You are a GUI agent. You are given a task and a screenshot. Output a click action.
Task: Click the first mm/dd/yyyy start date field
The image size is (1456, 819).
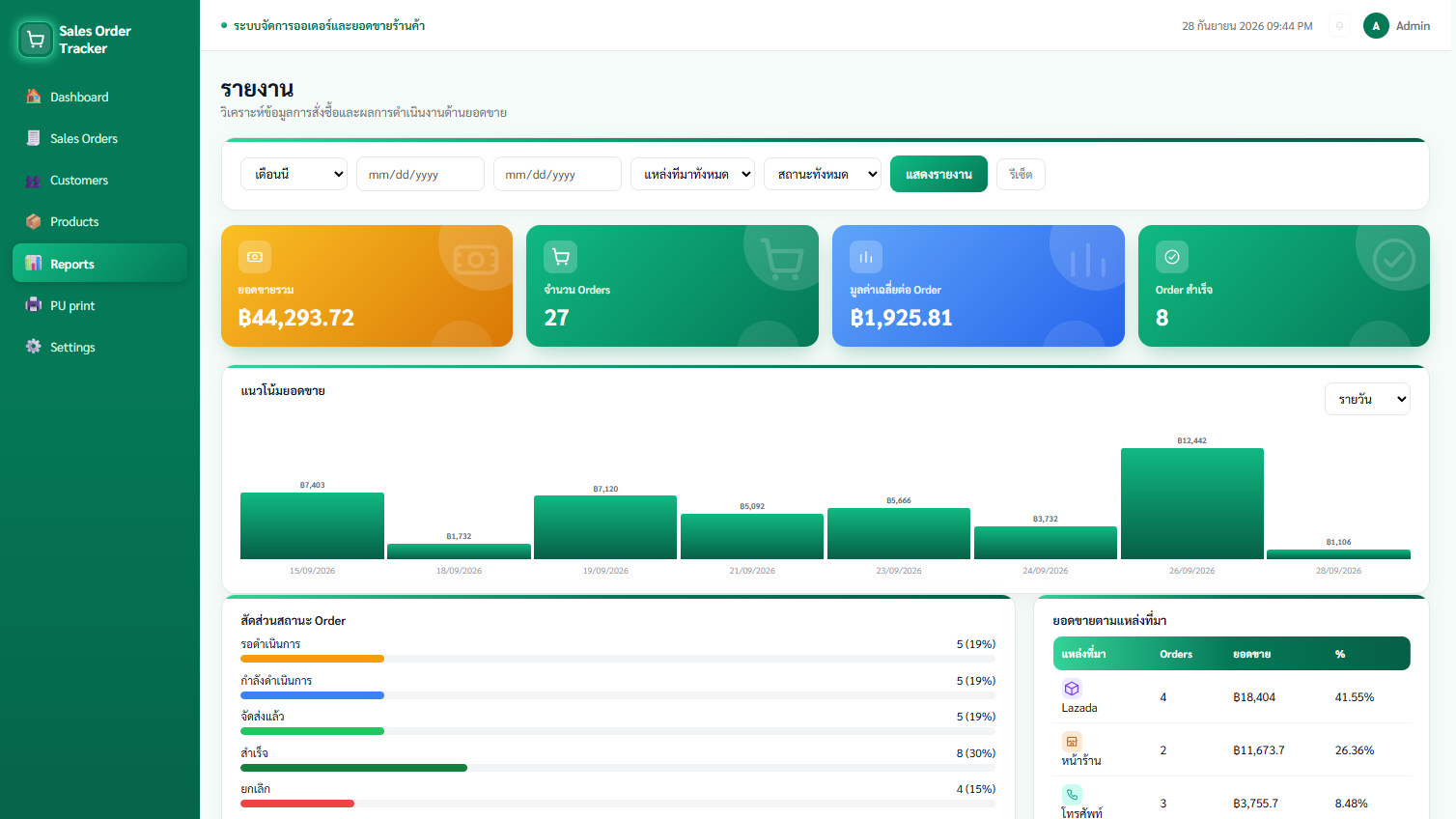(x=420, y=174)
